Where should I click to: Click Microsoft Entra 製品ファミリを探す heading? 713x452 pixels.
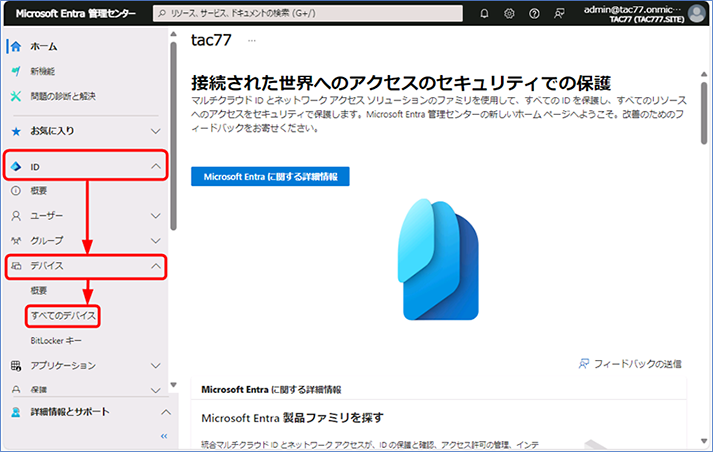(292, 418)
